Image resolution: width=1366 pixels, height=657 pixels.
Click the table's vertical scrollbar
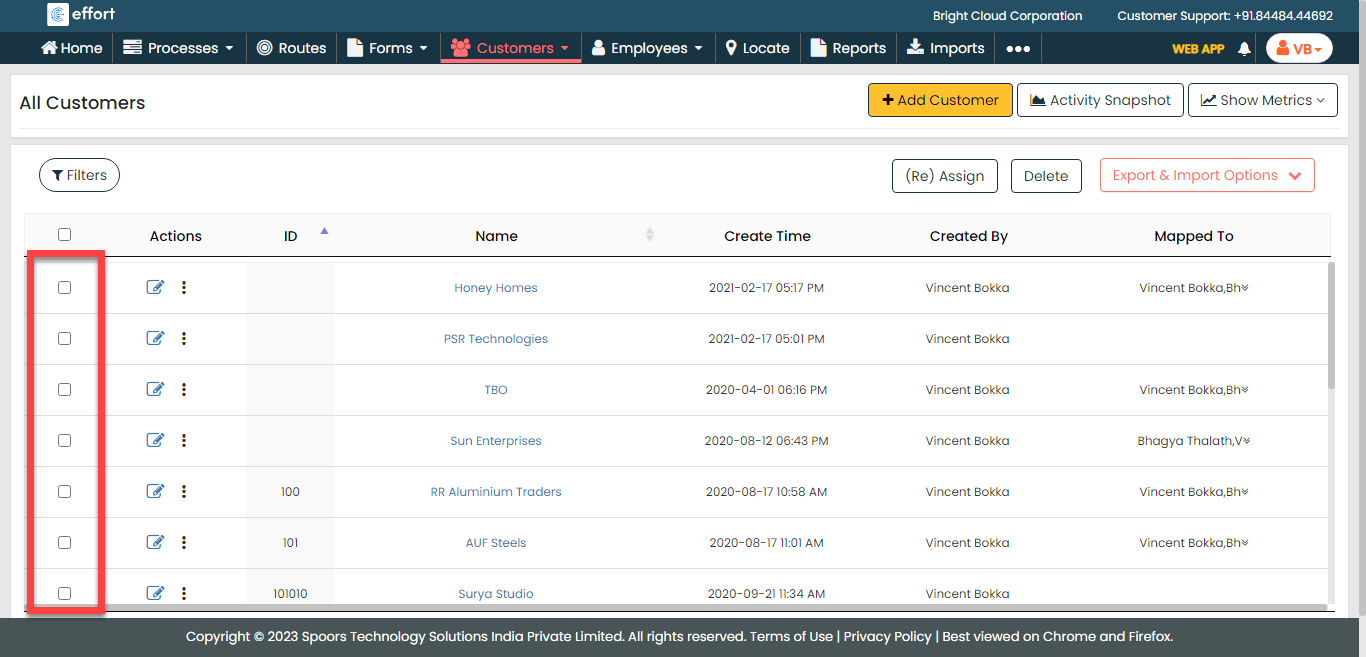point(1330,325)
